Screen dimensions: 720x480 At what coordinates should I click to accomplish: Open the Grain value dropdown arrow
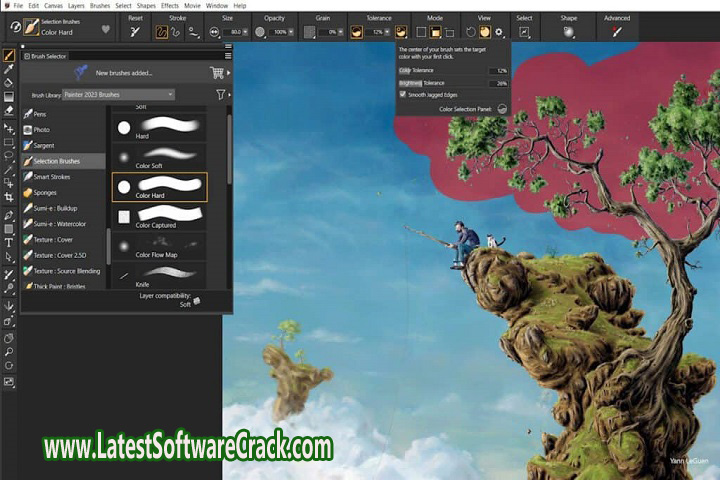tap(340, 32)
